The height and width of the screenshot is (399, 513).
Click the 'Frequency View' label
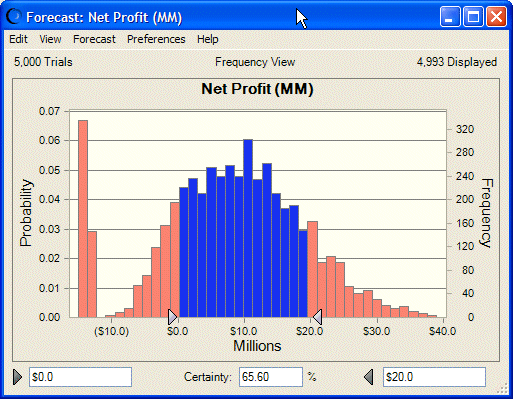255,62
